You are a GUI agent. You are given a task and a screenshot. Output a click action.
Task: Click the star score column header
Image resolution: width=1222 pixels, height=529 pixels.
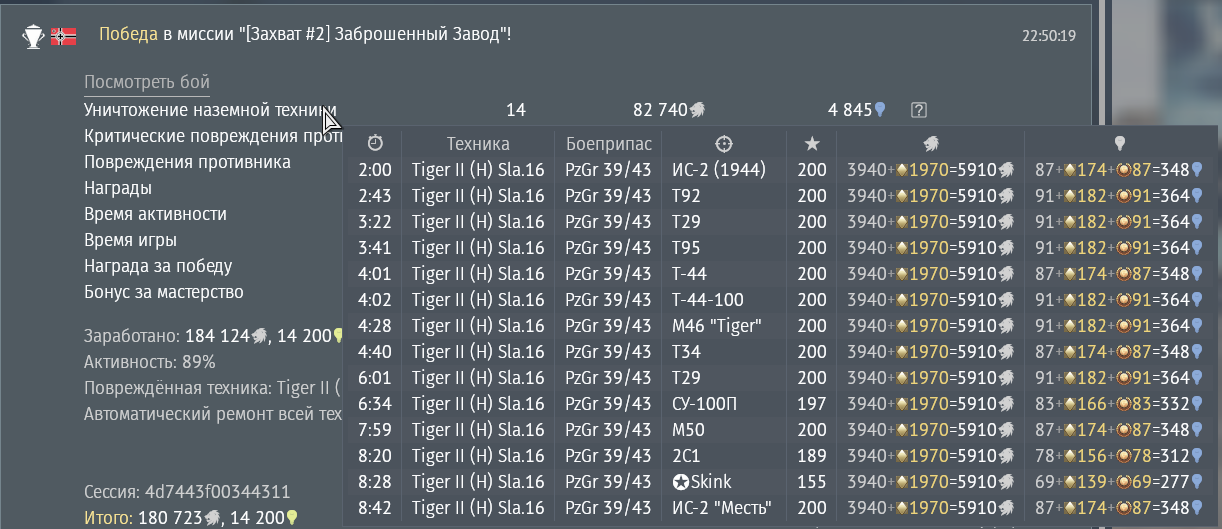pyautogui.click(x=812, y=143)
